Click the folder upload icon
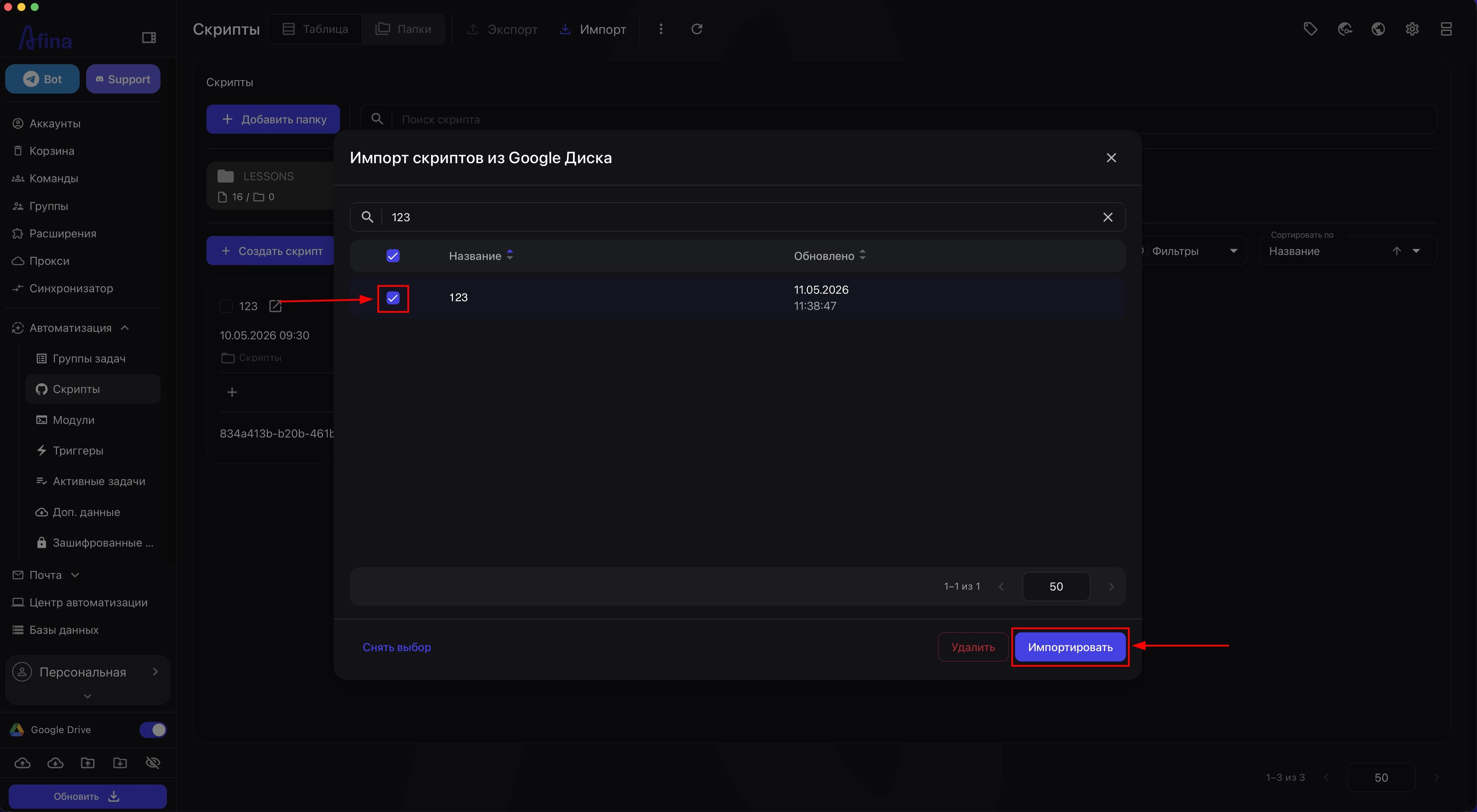 click(88, 763)
